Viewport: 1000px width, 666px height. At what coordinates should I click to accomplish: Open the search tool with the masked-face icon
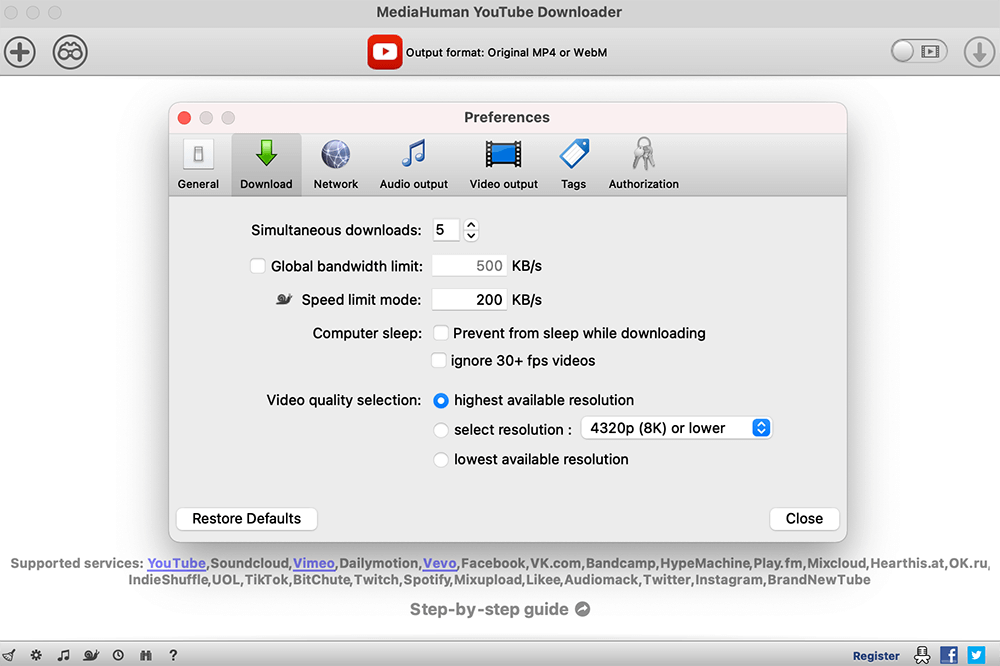coord(70,52)
